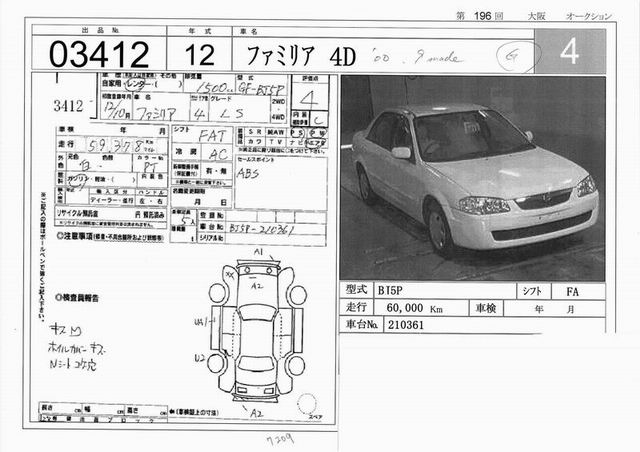Select the shift value FAT
This screenshot has height=452, width=640.
[212, 137]
